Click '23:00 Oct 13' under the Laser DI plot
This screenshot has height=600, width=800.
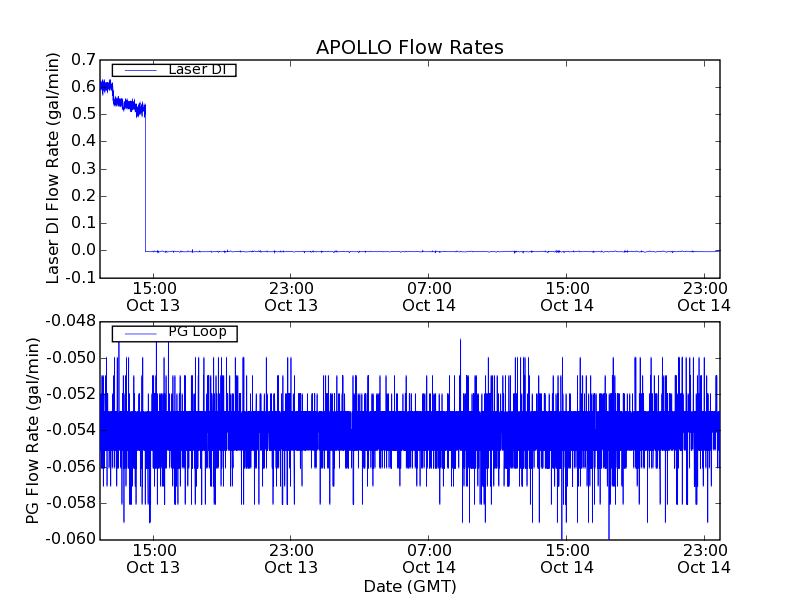click(x=291, y=297)
